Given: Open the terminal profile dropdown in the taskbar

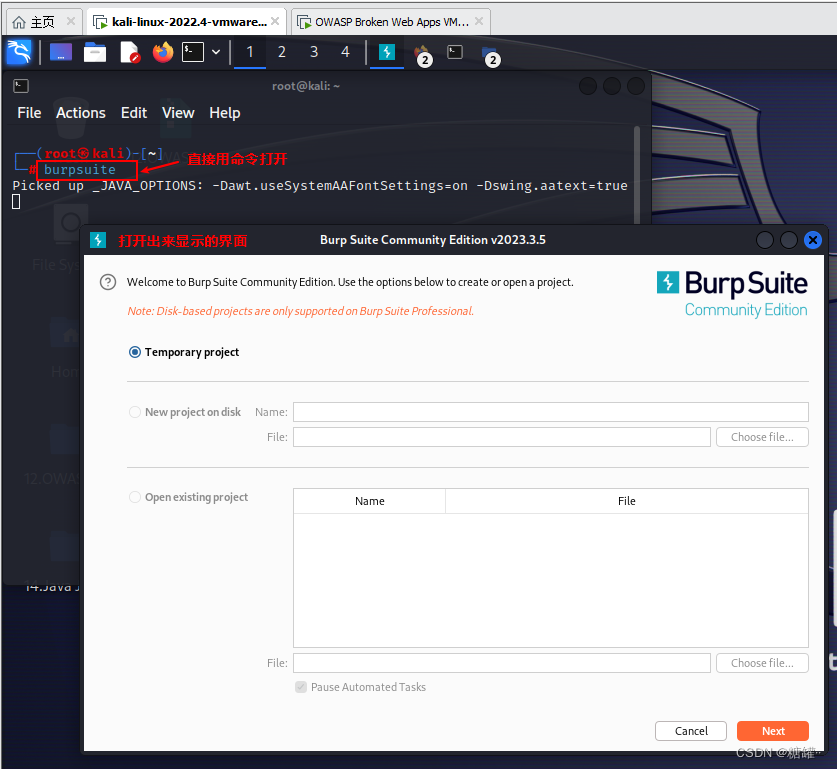Looking at the screenshot, I should pyautogui.click(x=215, y=53).
